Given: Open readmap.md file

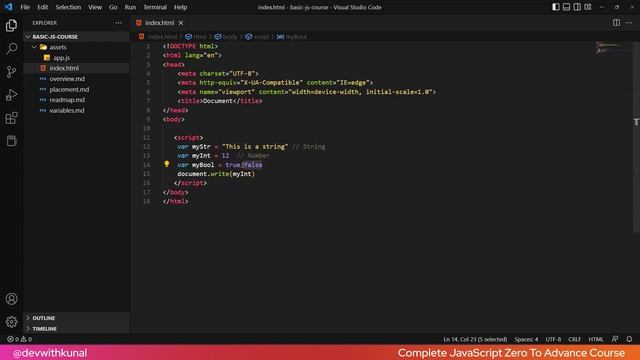Looking at the screenshot, I should 76,100.
